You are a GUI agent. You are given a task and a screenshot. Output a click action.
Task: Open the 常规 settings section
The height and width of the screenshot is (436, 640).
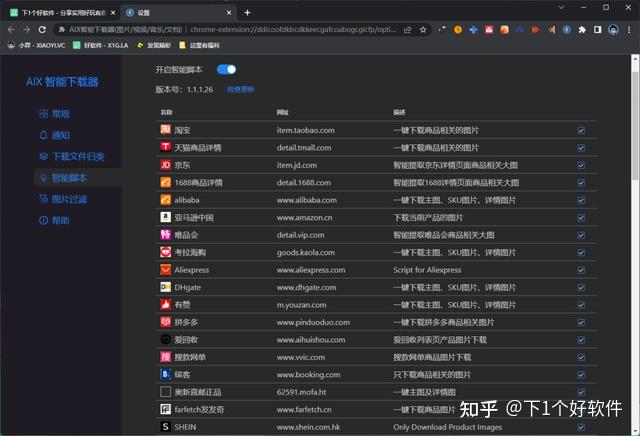click(x=54, y=114)
